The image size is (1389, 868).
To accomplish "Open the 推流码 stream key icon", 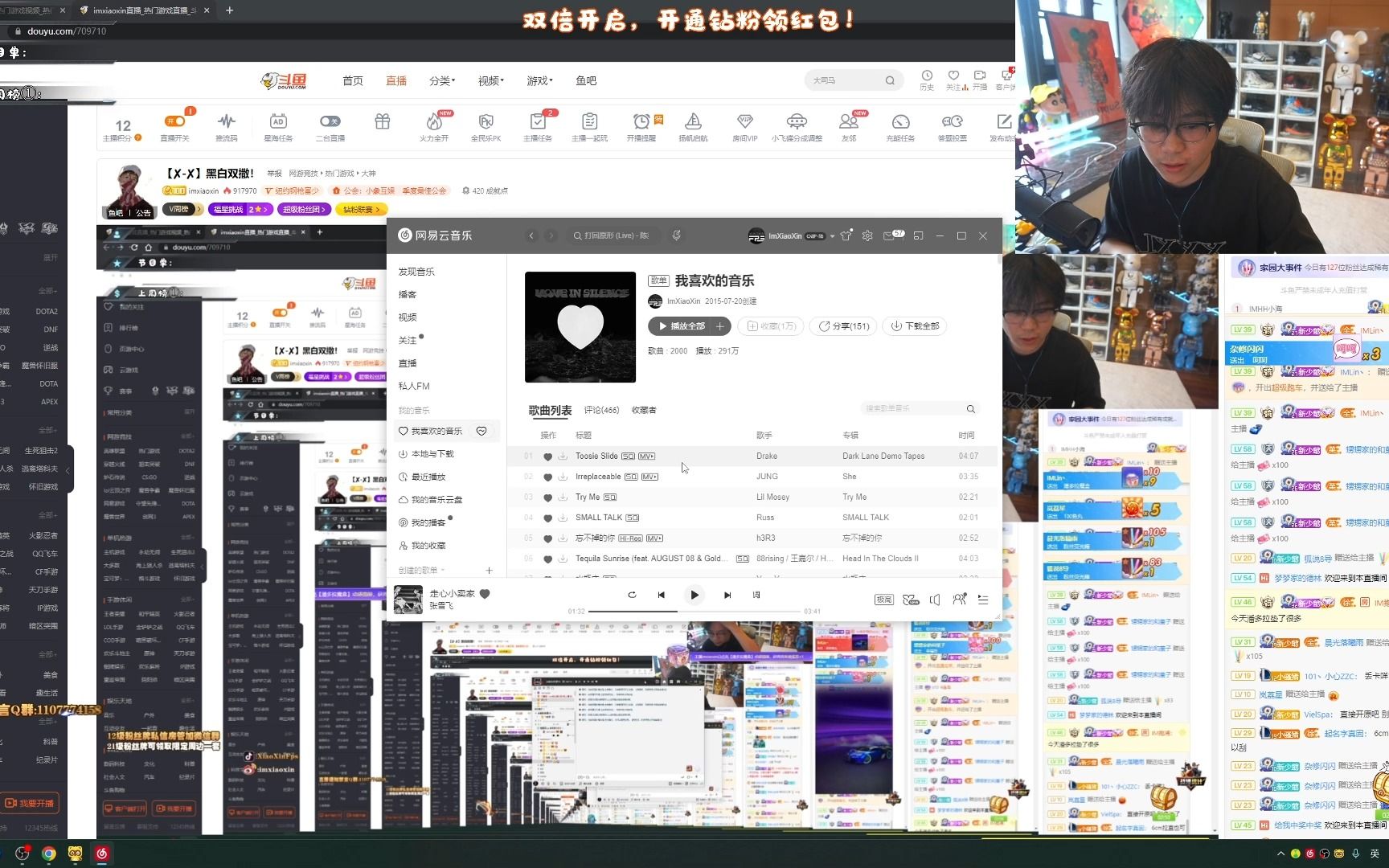I will 227,121.
